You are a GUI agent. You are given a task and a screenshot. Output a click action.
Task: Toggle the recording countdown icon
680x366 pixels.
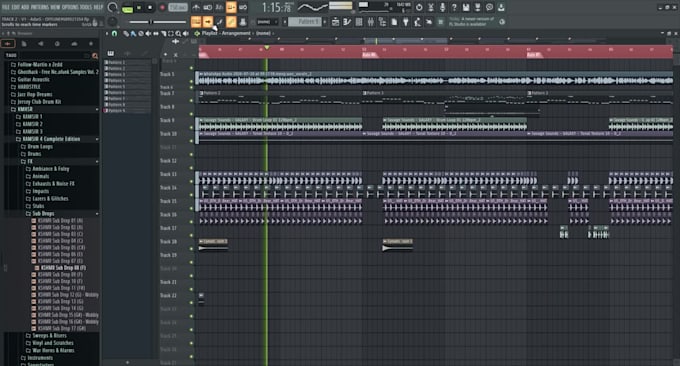(x=219, y=7)
